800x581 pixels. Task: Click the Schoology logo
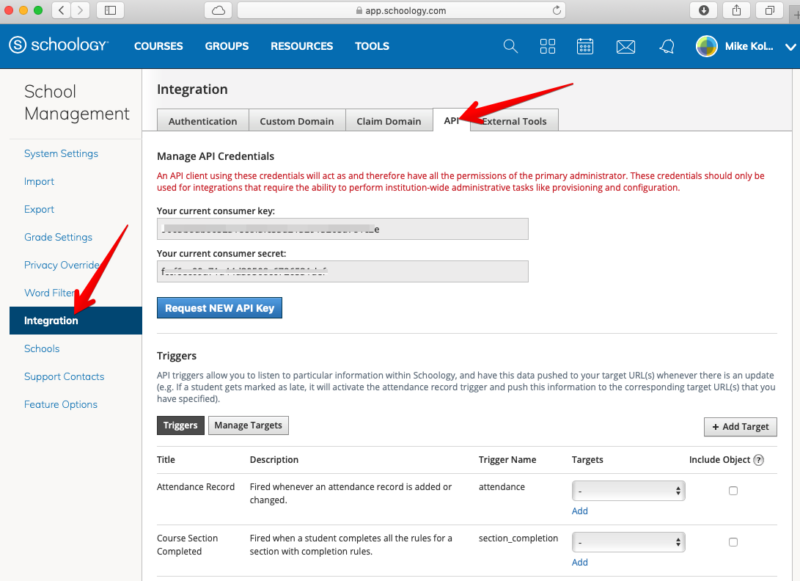tap(59, 45)
